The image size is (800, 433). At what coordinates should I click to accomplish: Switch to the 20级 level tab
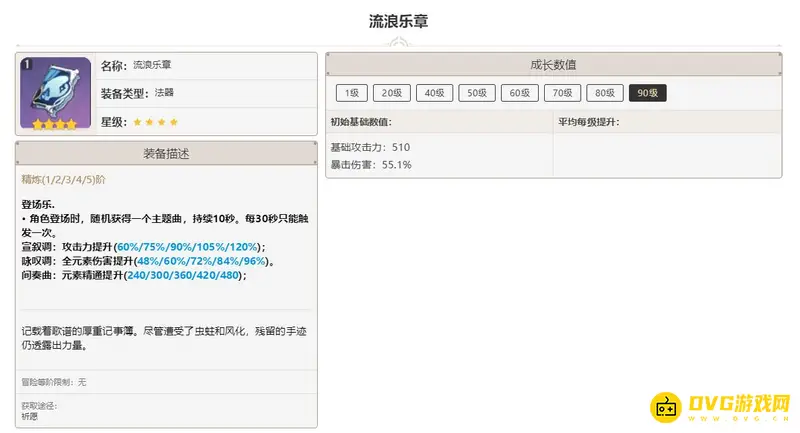point(392,93)
